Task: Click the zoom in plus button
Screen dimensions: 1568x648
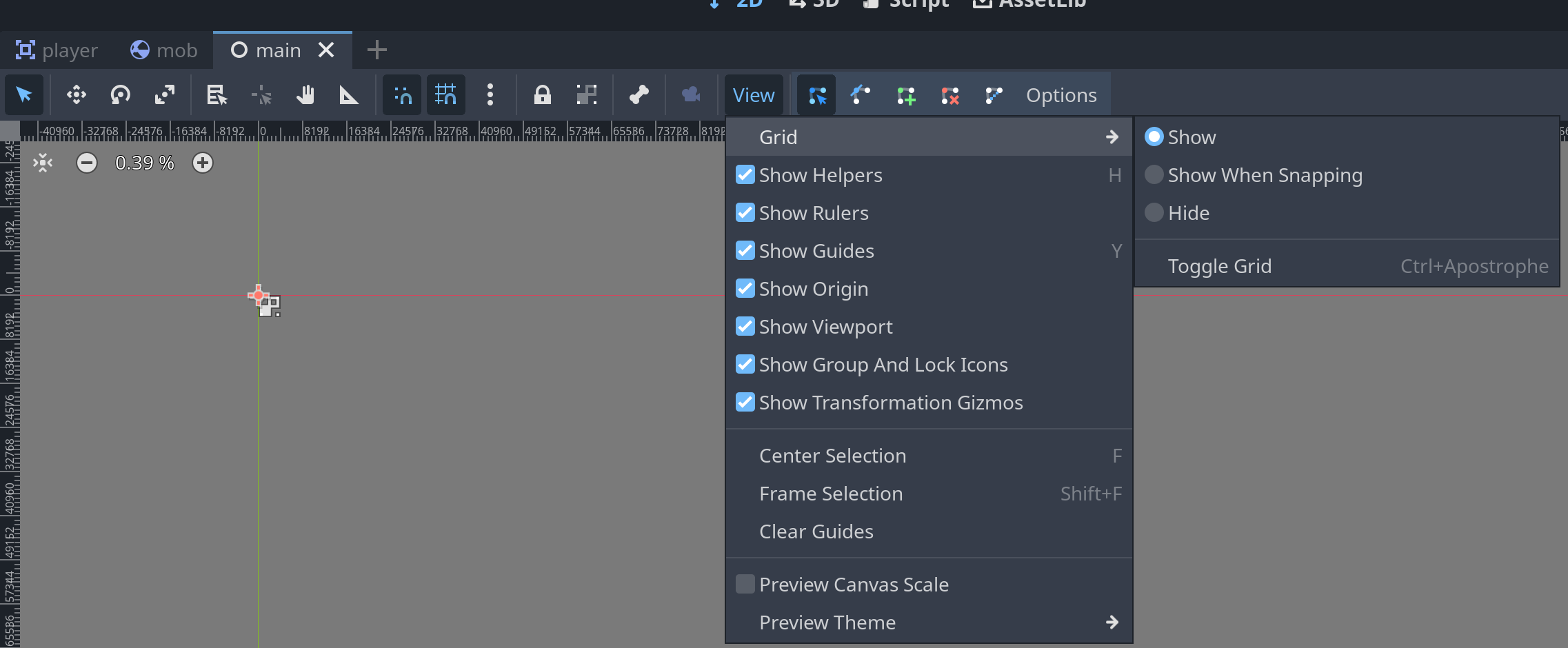Action: (203, 163)
